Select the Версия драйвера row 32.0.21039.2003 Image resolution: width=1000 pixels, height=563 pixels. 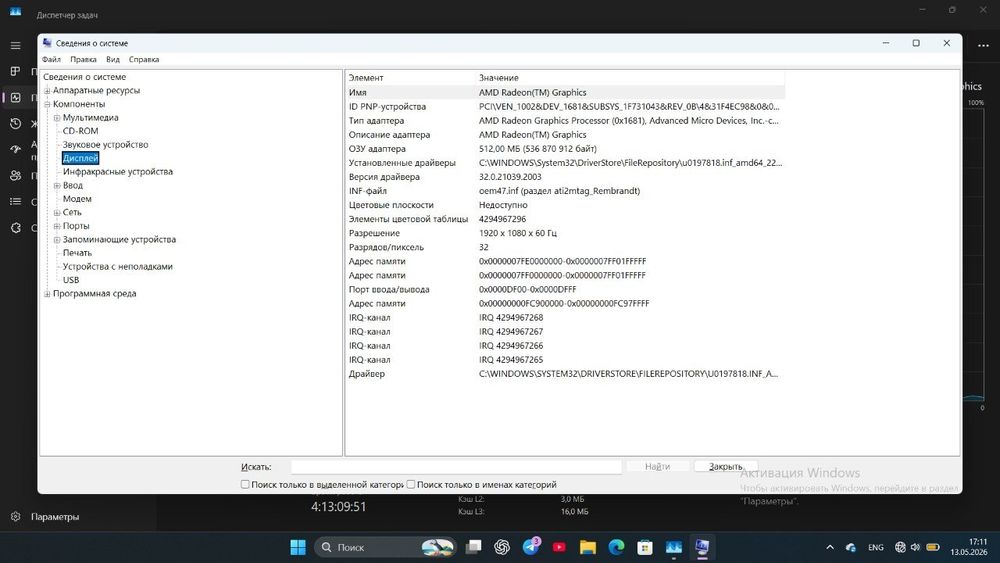(566, 177)
